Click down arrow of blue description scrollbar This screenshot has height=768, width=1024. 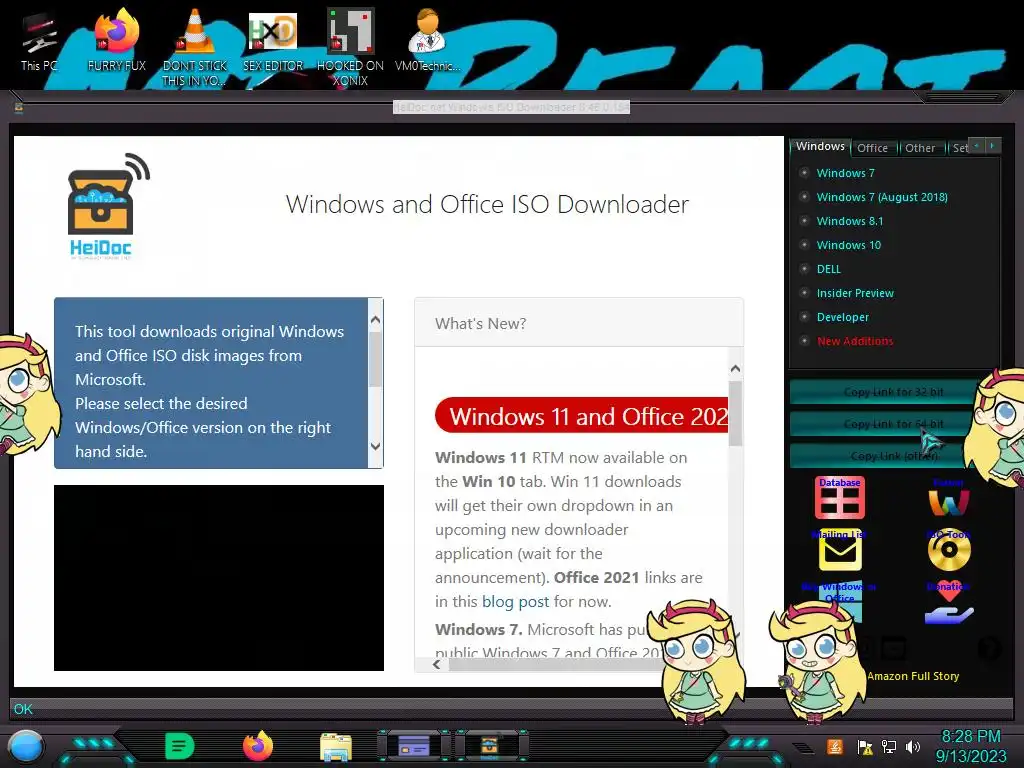pyautogui.click(x=376, y=447)
